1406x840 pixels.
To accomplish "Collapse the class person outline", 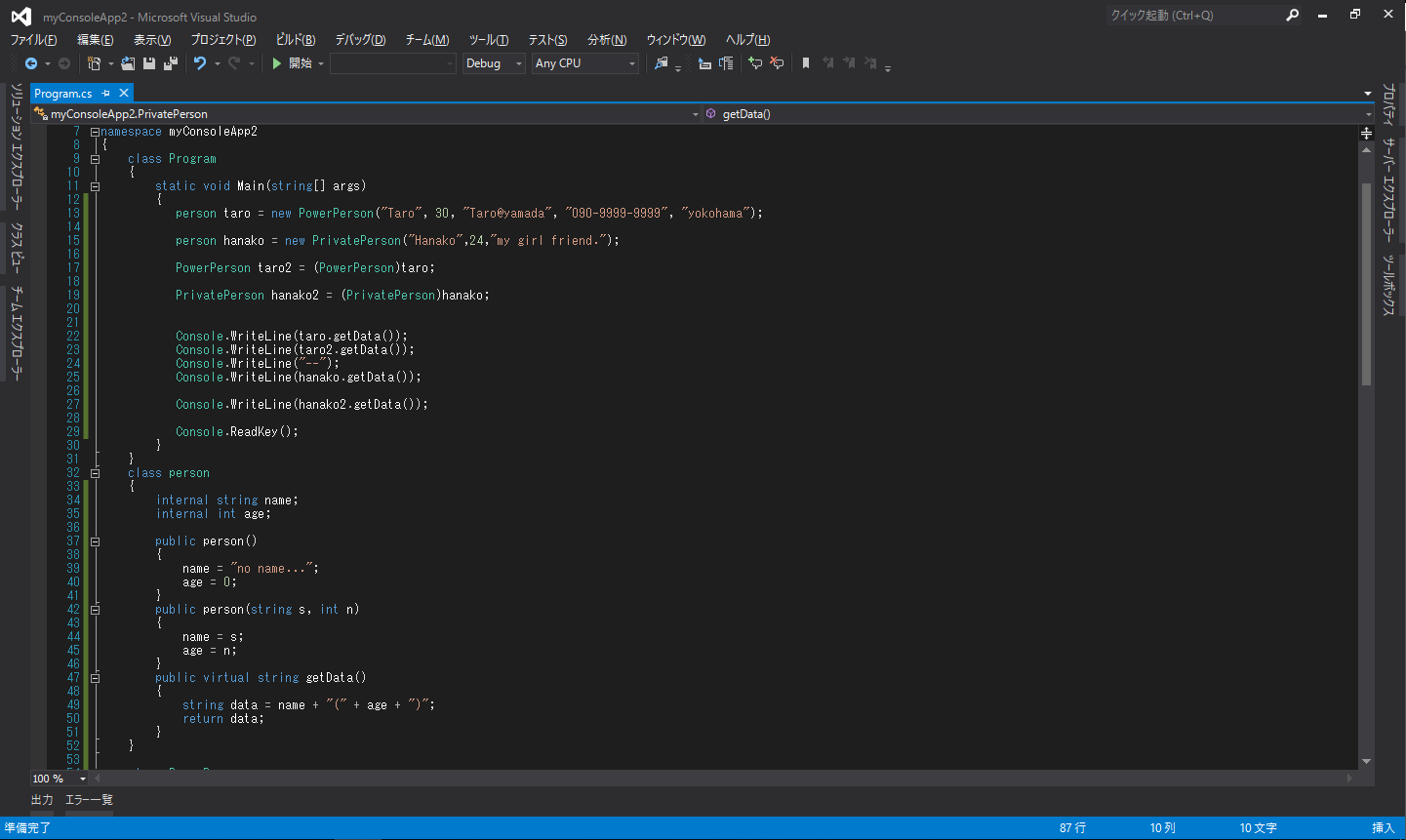I will pyautogui.click(x=95, y=473).
